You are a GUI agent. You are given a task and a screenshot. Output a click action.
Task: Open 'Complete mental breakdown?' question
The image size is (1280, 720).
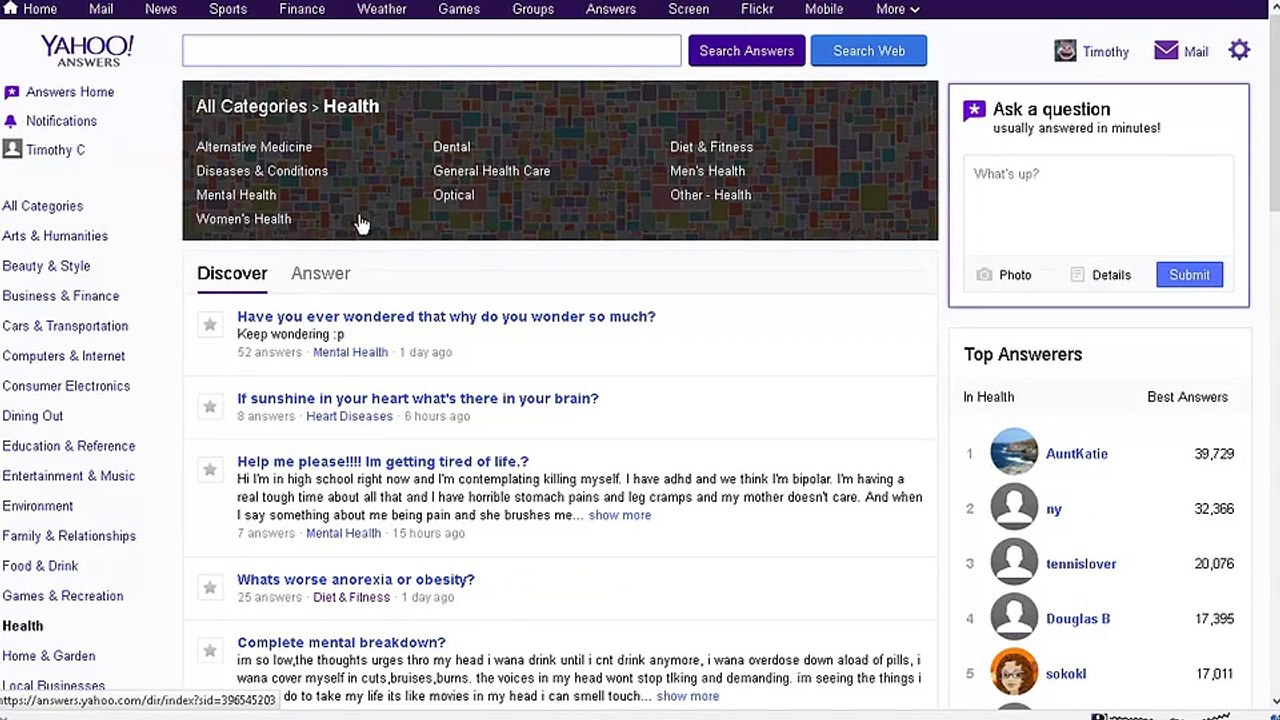pos(342,642)
